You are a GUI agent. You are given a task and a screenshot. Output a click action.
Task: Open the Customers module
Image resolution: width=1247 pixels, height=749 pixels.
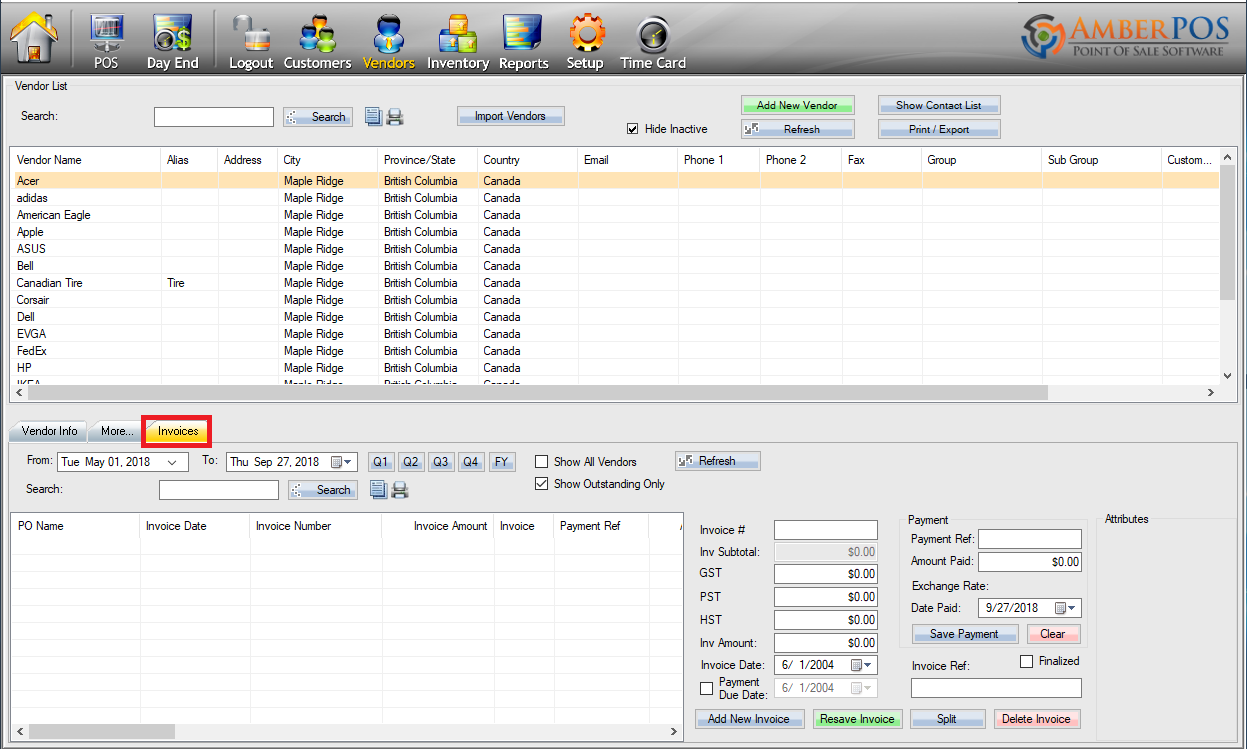pos(317,42)
